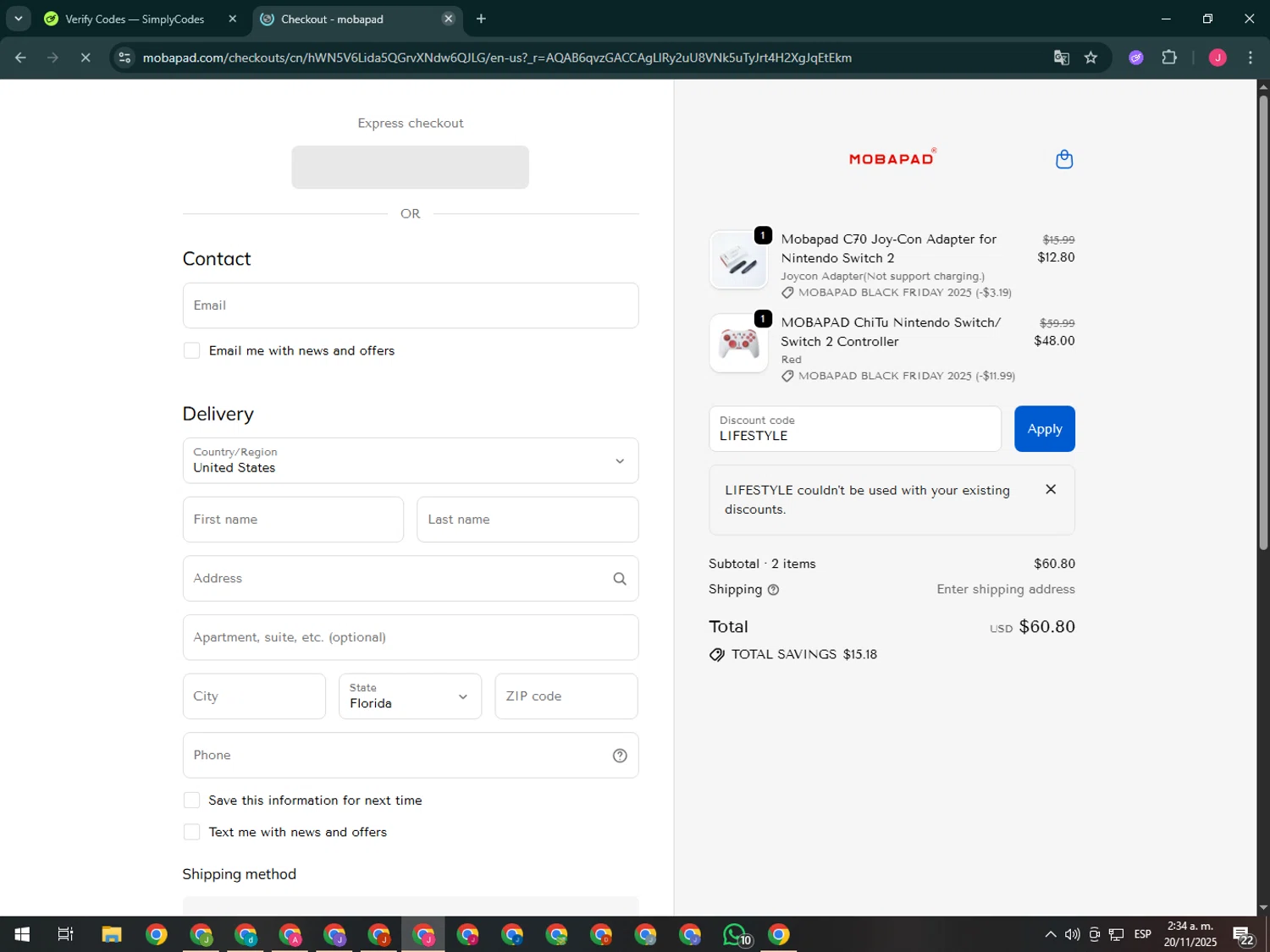Open the Extensions puzzle icon

[x=1169, y=58]
